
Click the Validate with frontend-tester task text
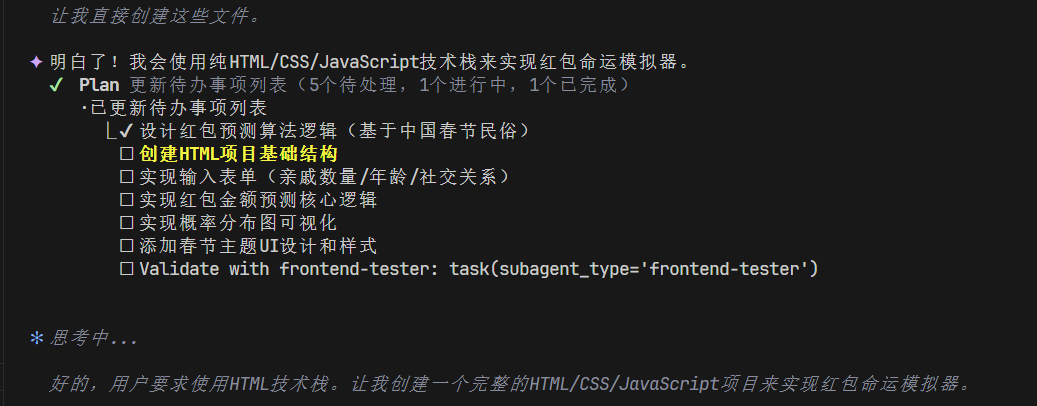[x=479, y=268]
